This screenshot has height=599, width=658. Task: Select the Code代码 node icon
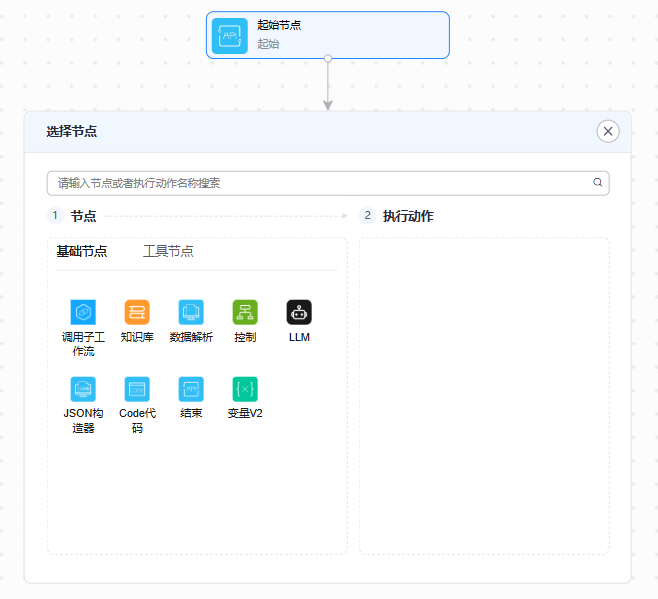tap(137, 389)
